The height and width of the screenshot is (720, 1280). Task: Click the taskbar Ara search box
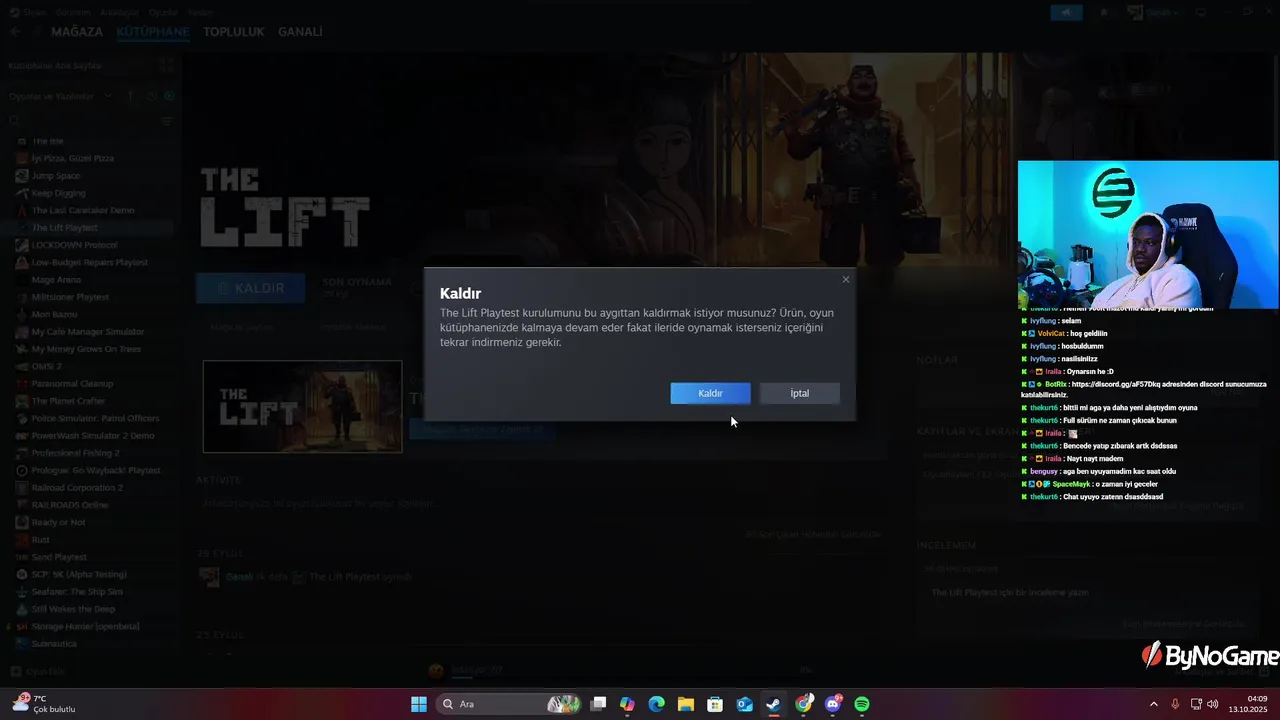click(x=509, y=704)
